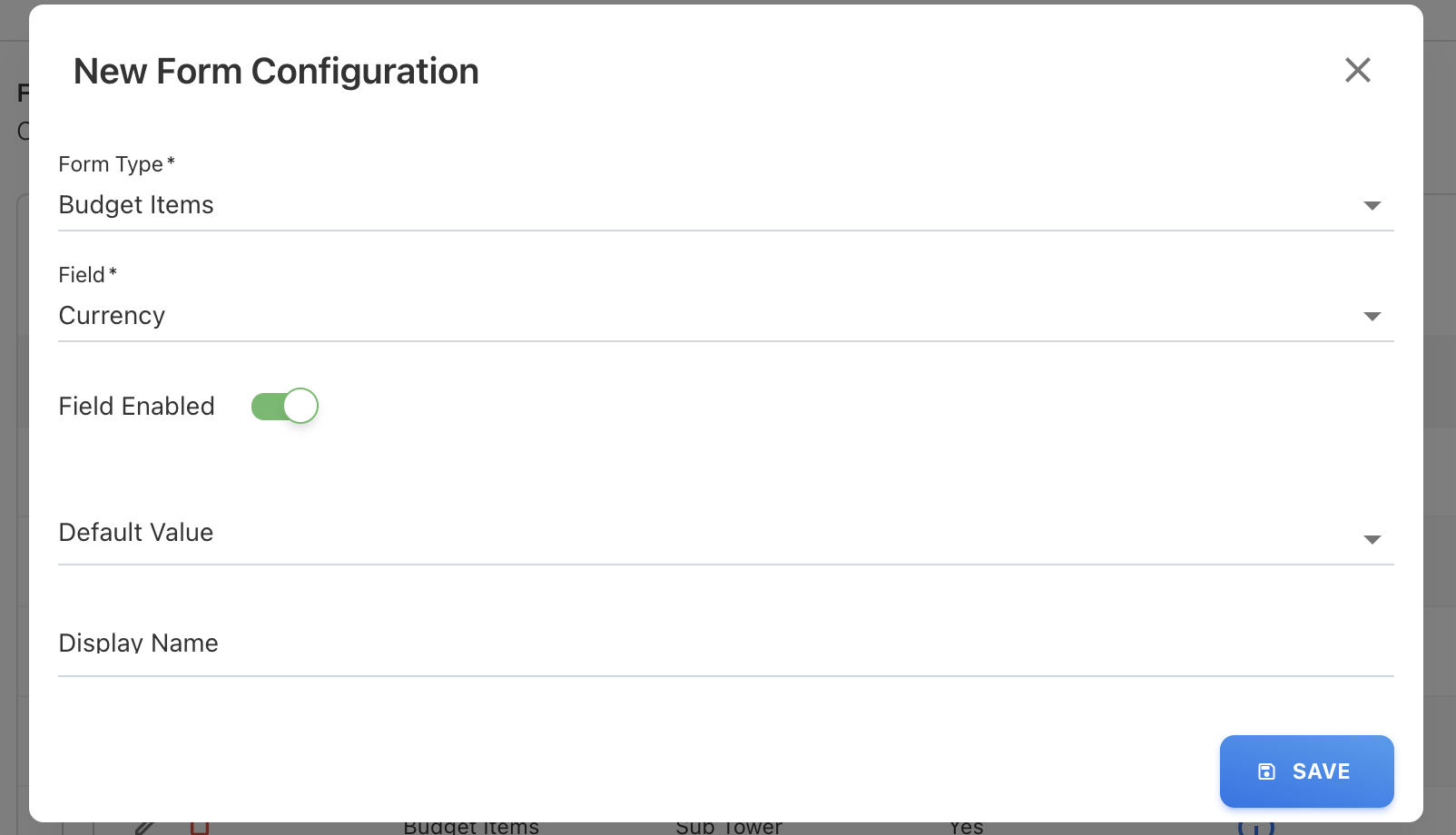Click the Form Type dropdown arrow
1456x835 pixels.
[1372, 206]
